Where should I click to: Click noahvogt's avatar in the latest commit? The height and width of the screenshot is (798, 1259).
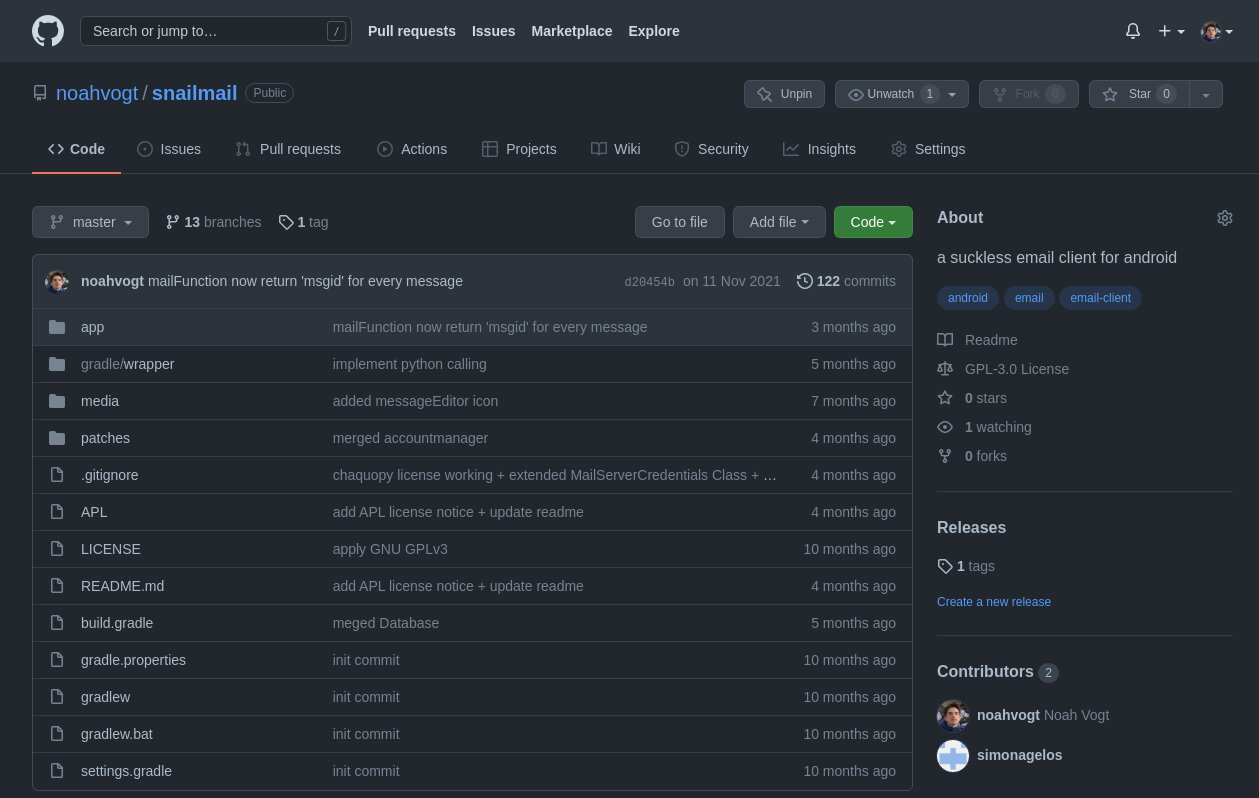pos(57,281)
